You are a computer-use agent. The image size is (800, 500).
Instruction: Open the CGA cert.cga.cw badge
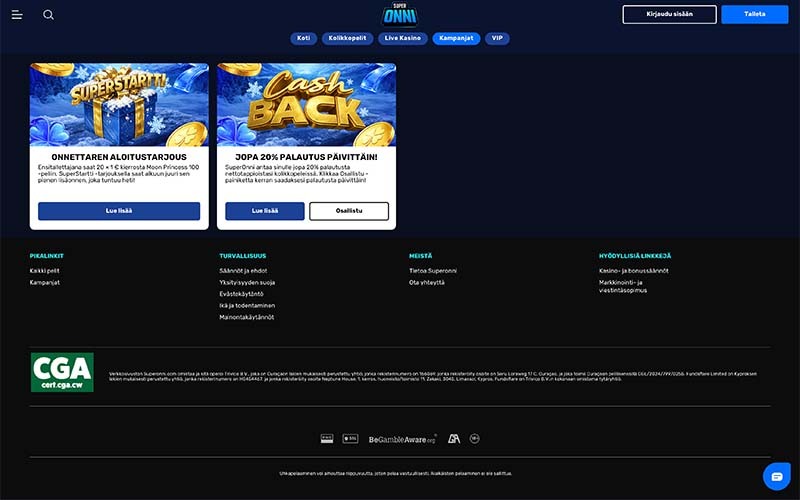point(62,372)
